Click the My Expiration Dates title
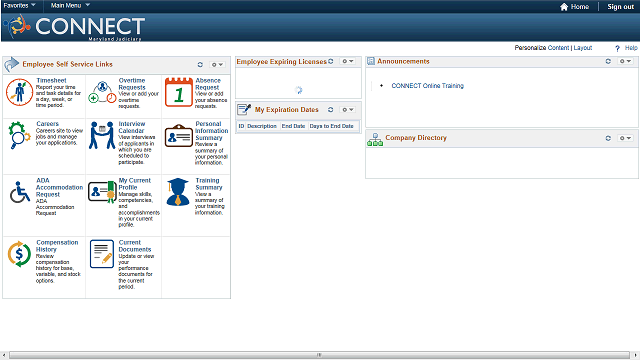640x360 pixels. [287, 109]
